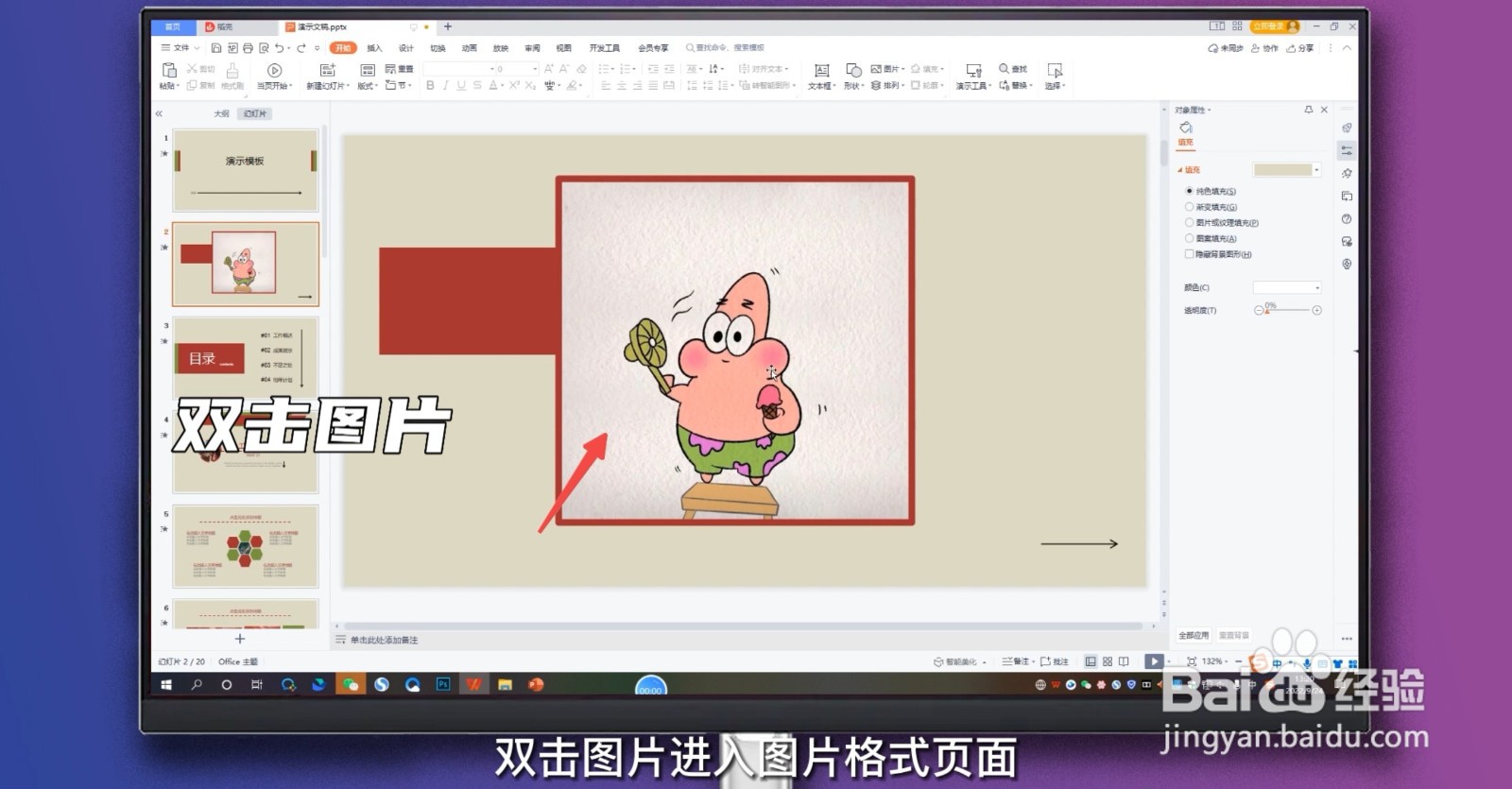Open the Picture (图片) dropdown
Screen dimensions: 1512x789
[x=888, y=69]
